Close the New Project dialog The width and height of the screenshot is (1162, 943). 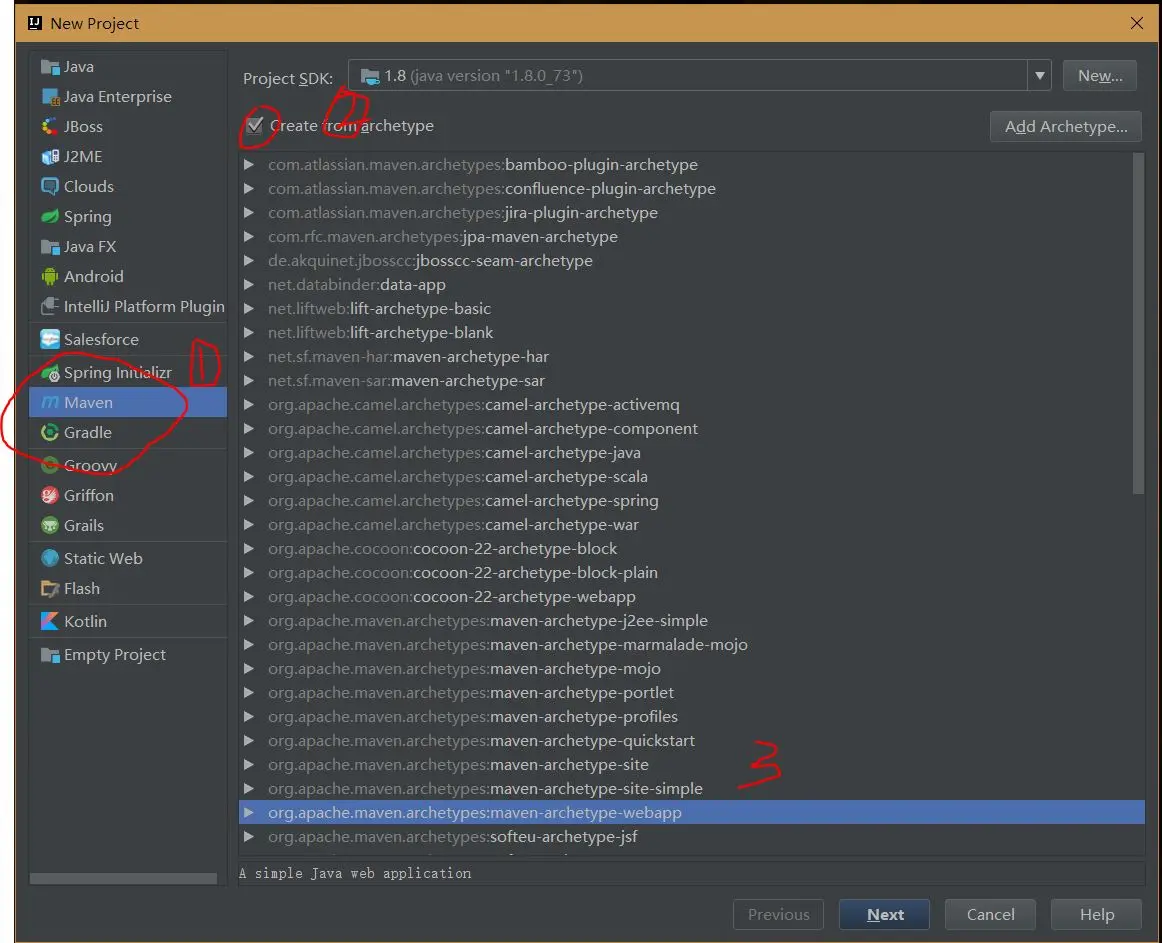click(1136, 23)
